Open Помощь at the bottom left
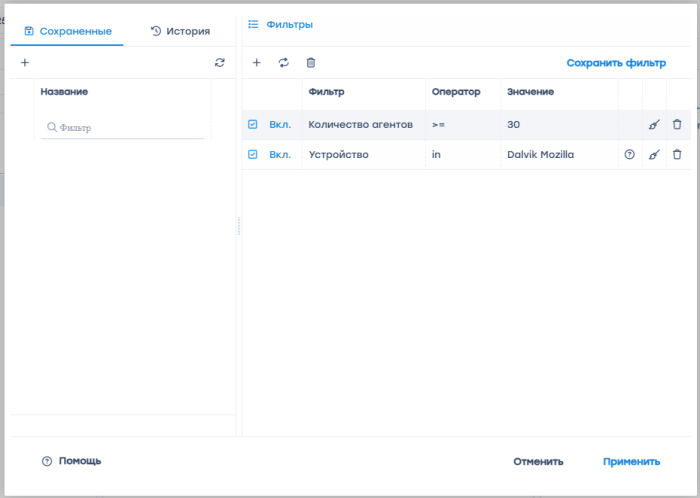This screenshot has width=700, height=498. pos(72,461)
